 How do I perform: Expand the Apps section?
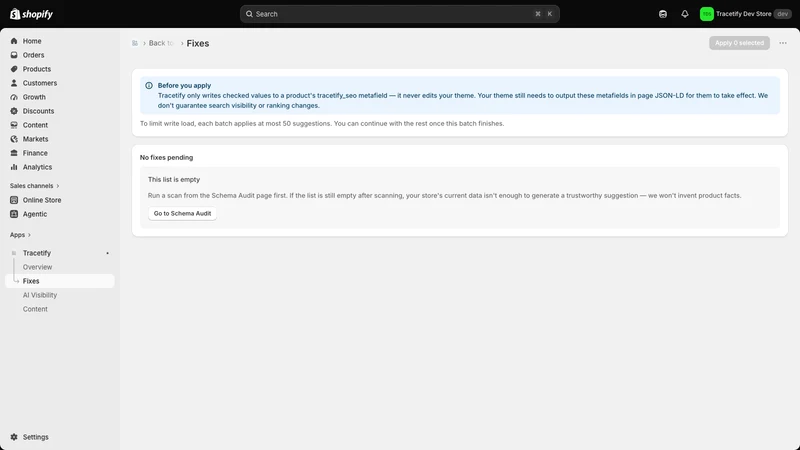[x=20, y=235]
